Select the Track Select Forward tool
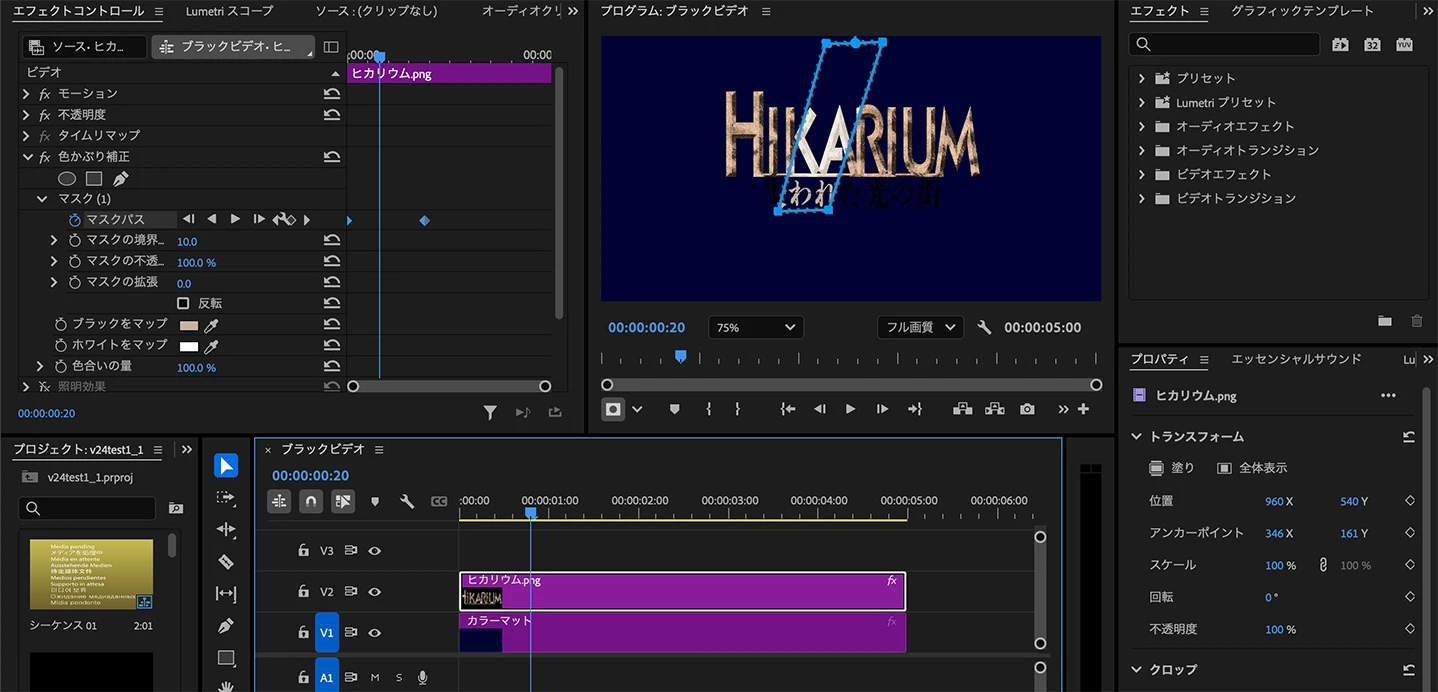 [x=226, y=498]
